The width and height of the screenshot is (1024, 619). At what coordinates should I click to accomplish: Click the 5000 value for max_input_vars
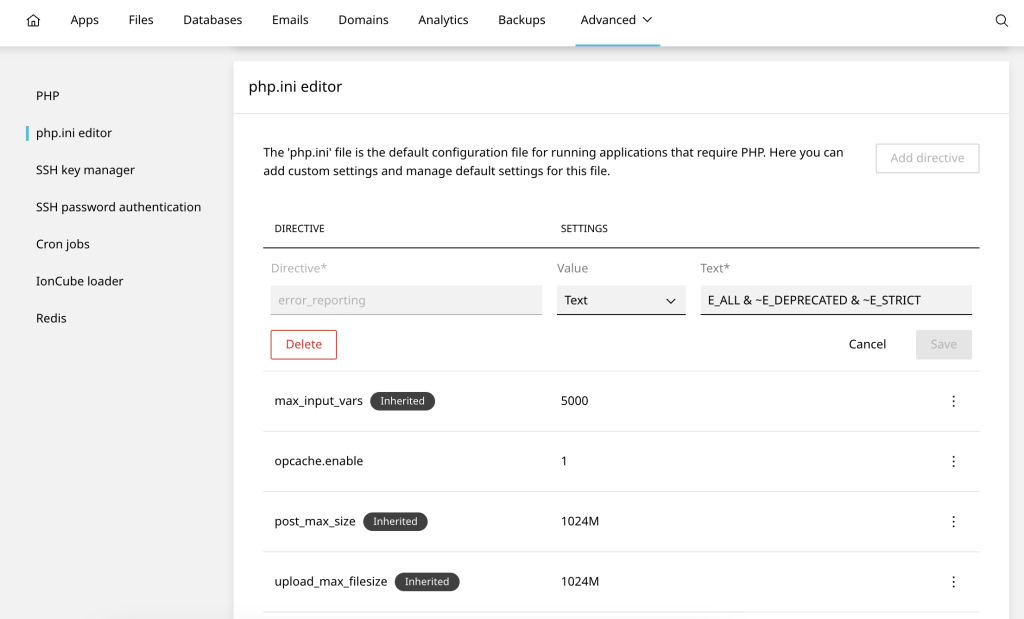pos(575,401)
